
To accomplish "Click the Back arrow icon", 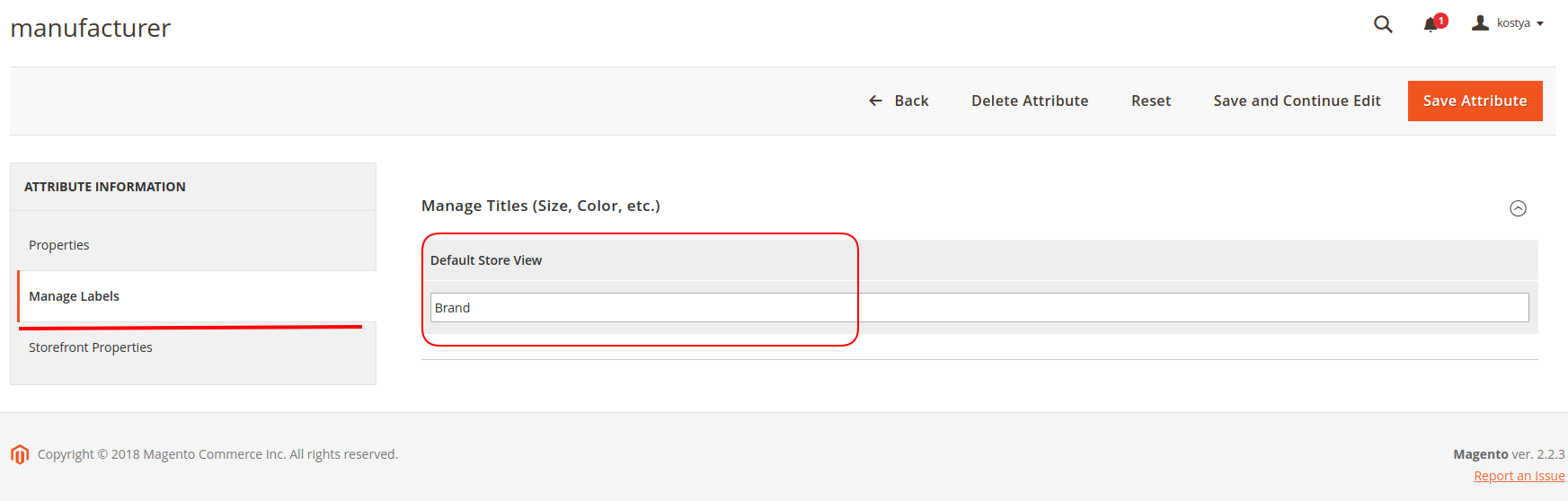I will point(875,101).
